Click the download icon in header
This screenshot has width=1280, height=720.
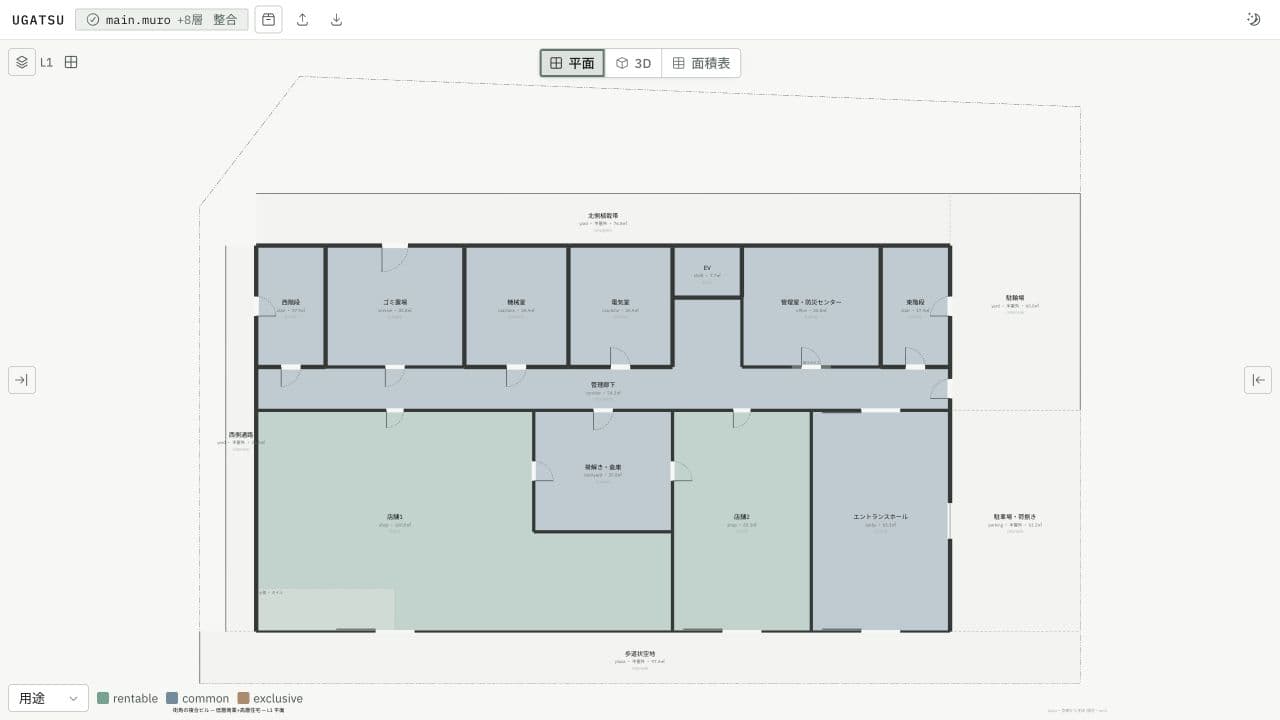pos(336,19)
